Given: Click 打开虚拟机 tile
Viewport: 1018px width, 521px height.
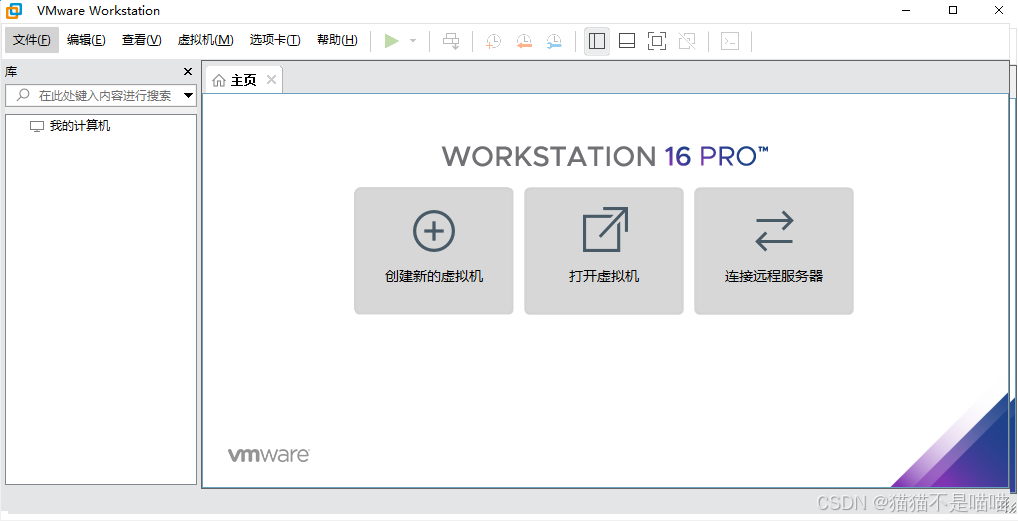Looking at the screenshot, I should 604,251.
